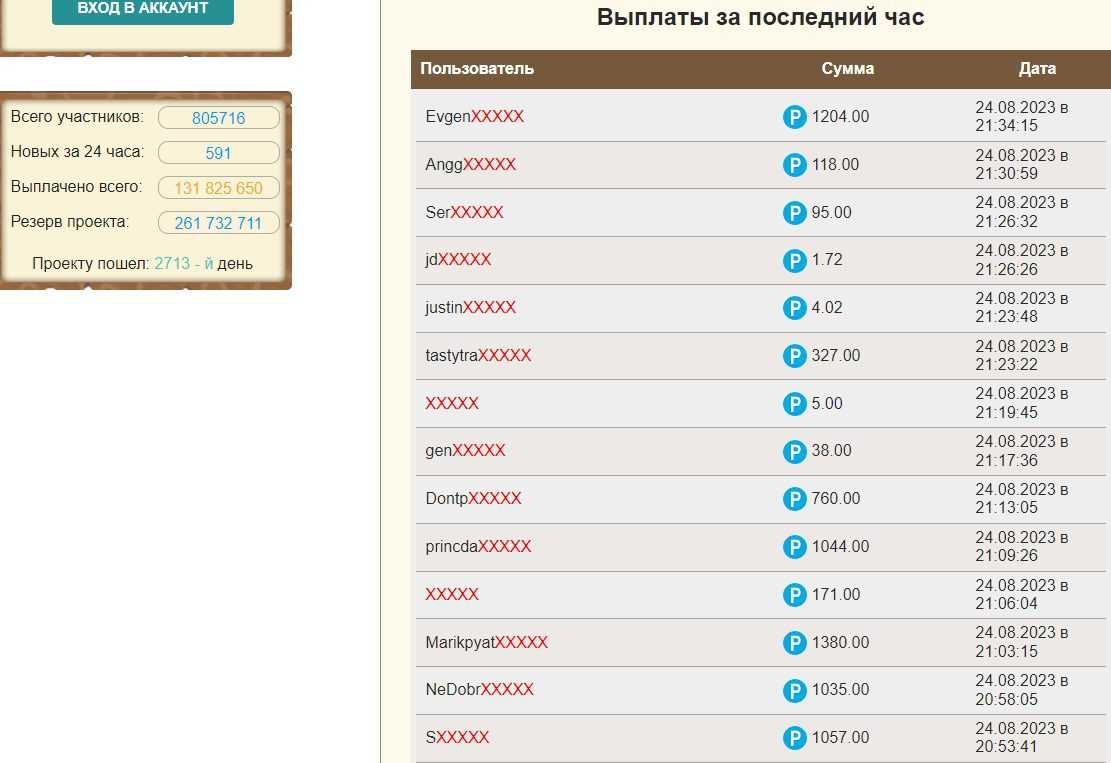Click the ruble icon beside 327.00
The image size is (1111, 763).
794,356
